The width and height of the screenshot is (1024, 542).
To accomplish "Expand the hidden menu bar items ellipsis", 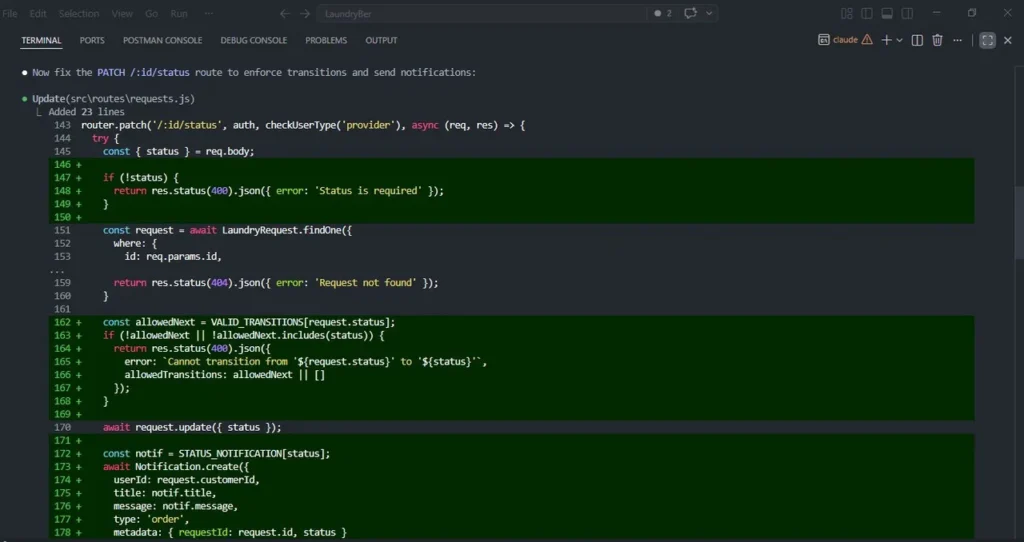I will [208, 14].
